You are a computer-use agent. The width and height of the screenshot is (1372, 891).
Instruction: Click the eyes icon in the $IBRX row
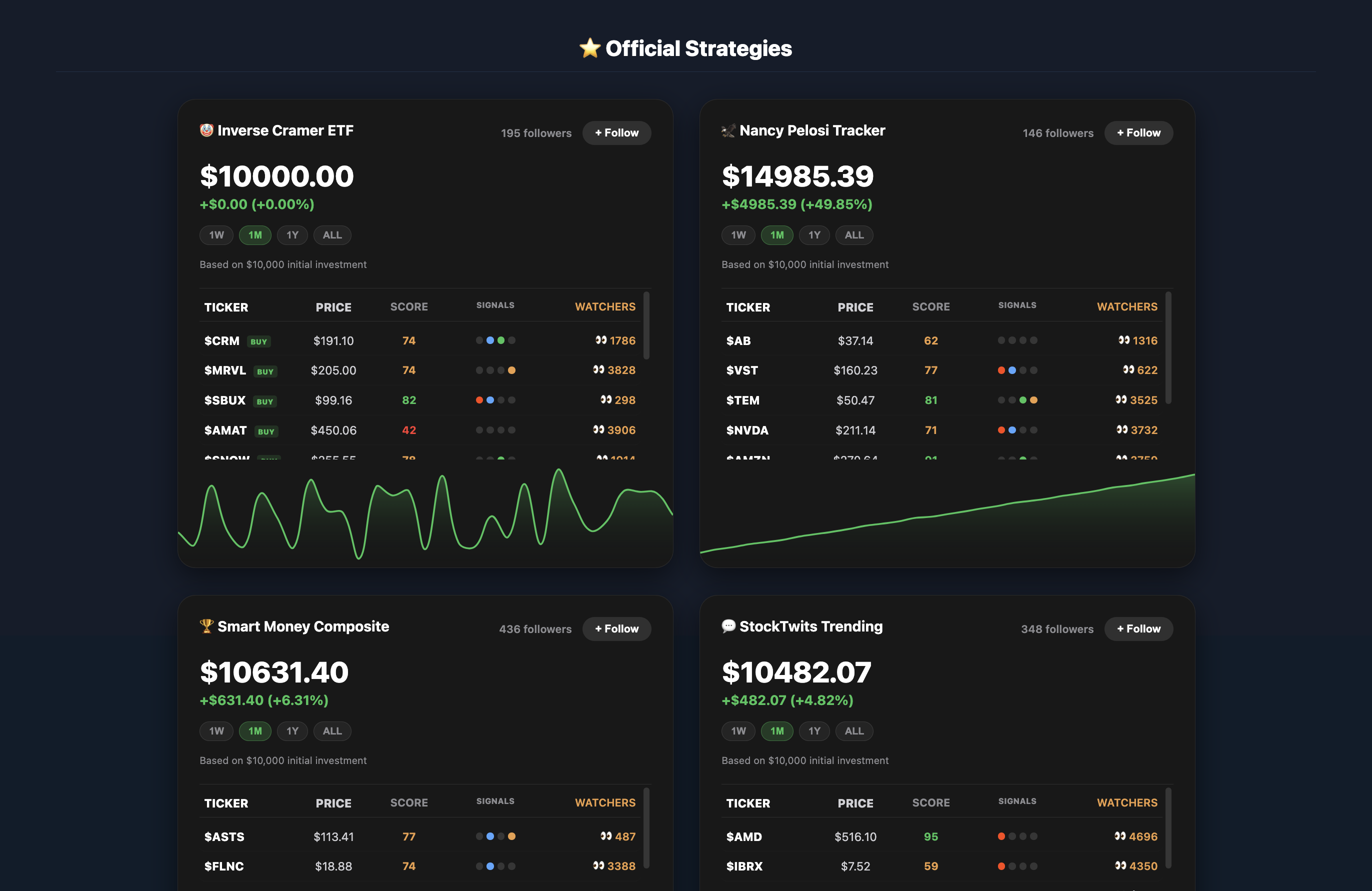[x=1120, y=866]
